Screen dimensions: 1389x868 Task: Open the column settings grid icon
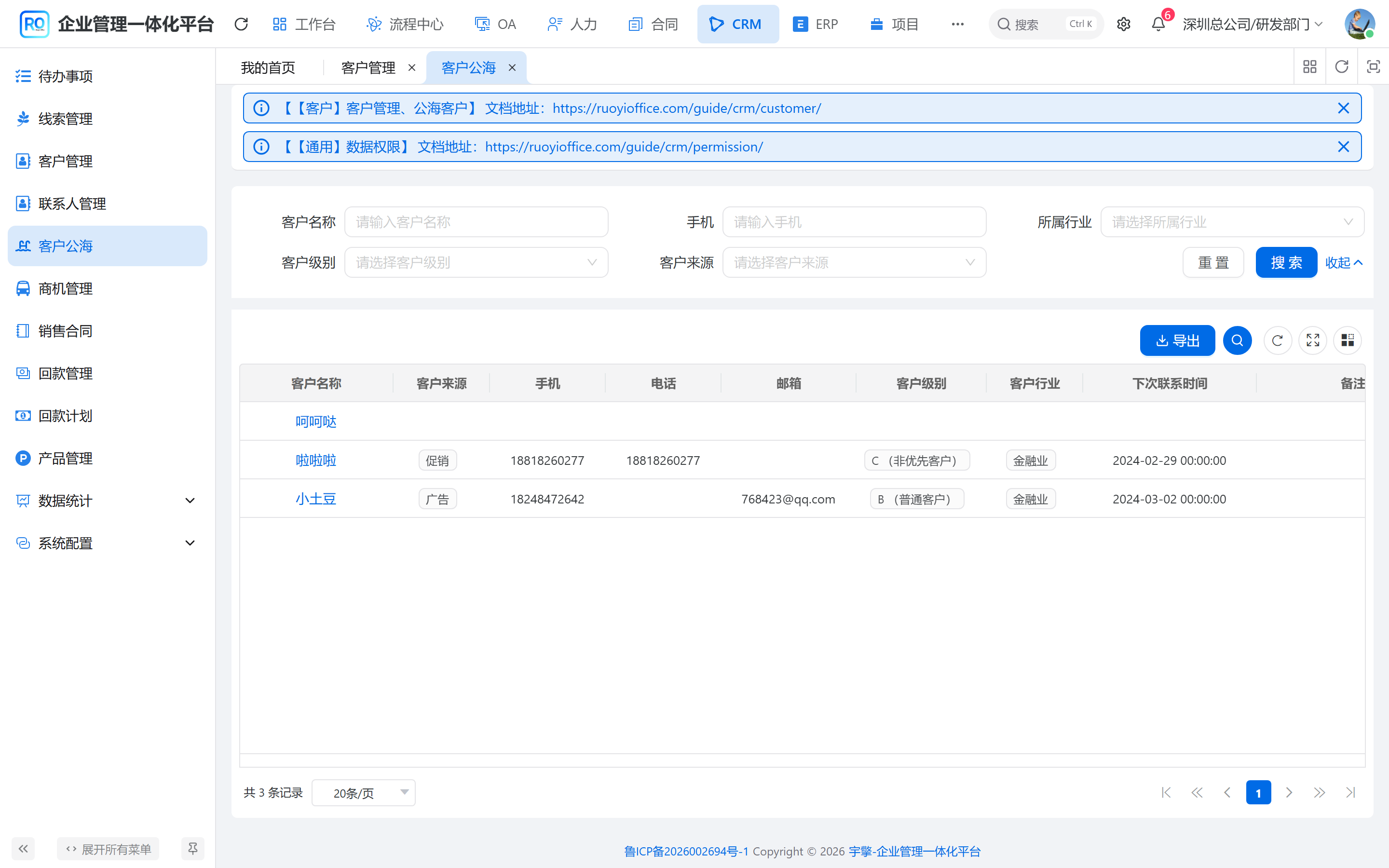1348,340
